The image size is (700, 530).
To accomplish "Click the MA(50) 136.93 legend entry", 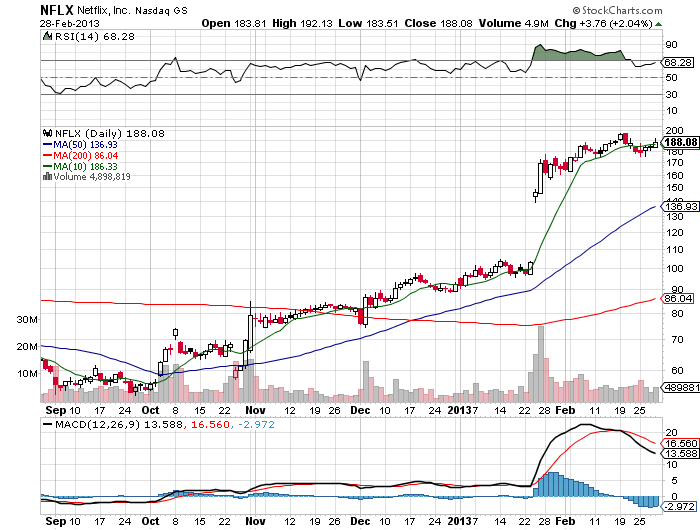I will (80, 145).
